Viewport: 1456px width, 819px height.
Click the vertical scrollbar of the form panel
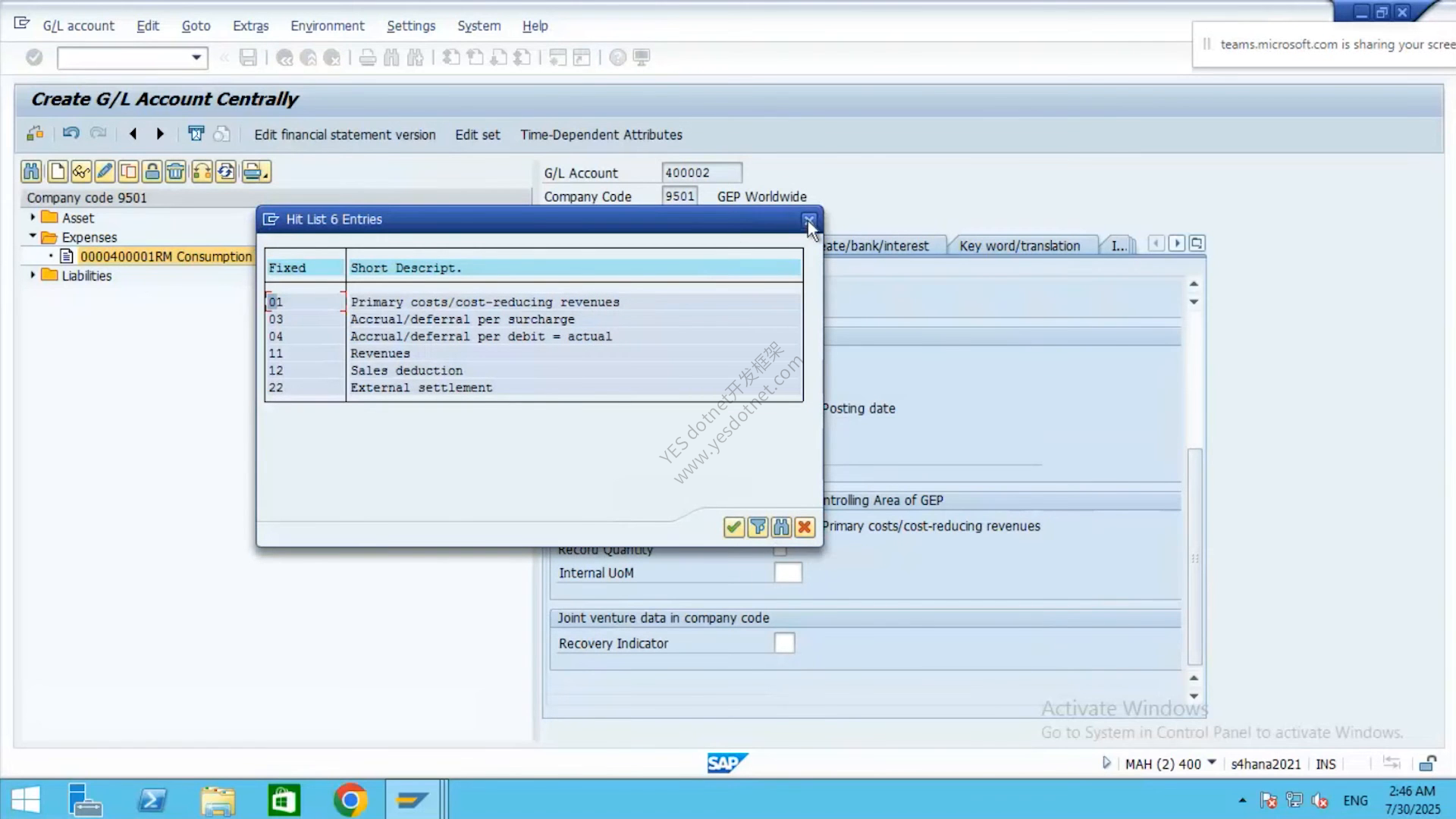tap(1194, 556)
